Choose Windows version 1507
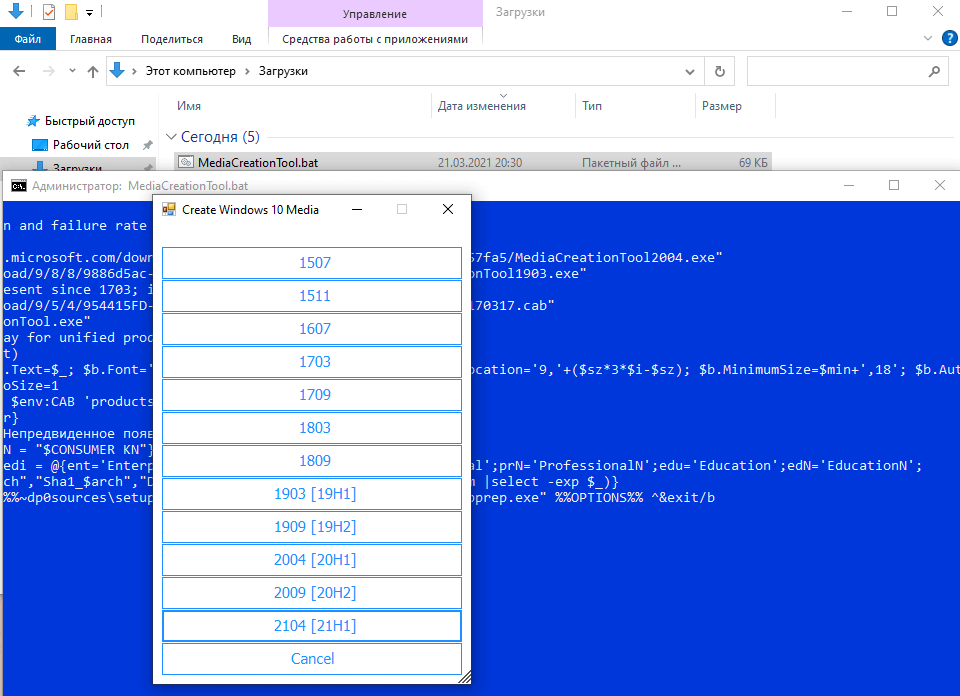Image resolution: width=960 pixels, height=696 pixels. [x=312, y=263]
